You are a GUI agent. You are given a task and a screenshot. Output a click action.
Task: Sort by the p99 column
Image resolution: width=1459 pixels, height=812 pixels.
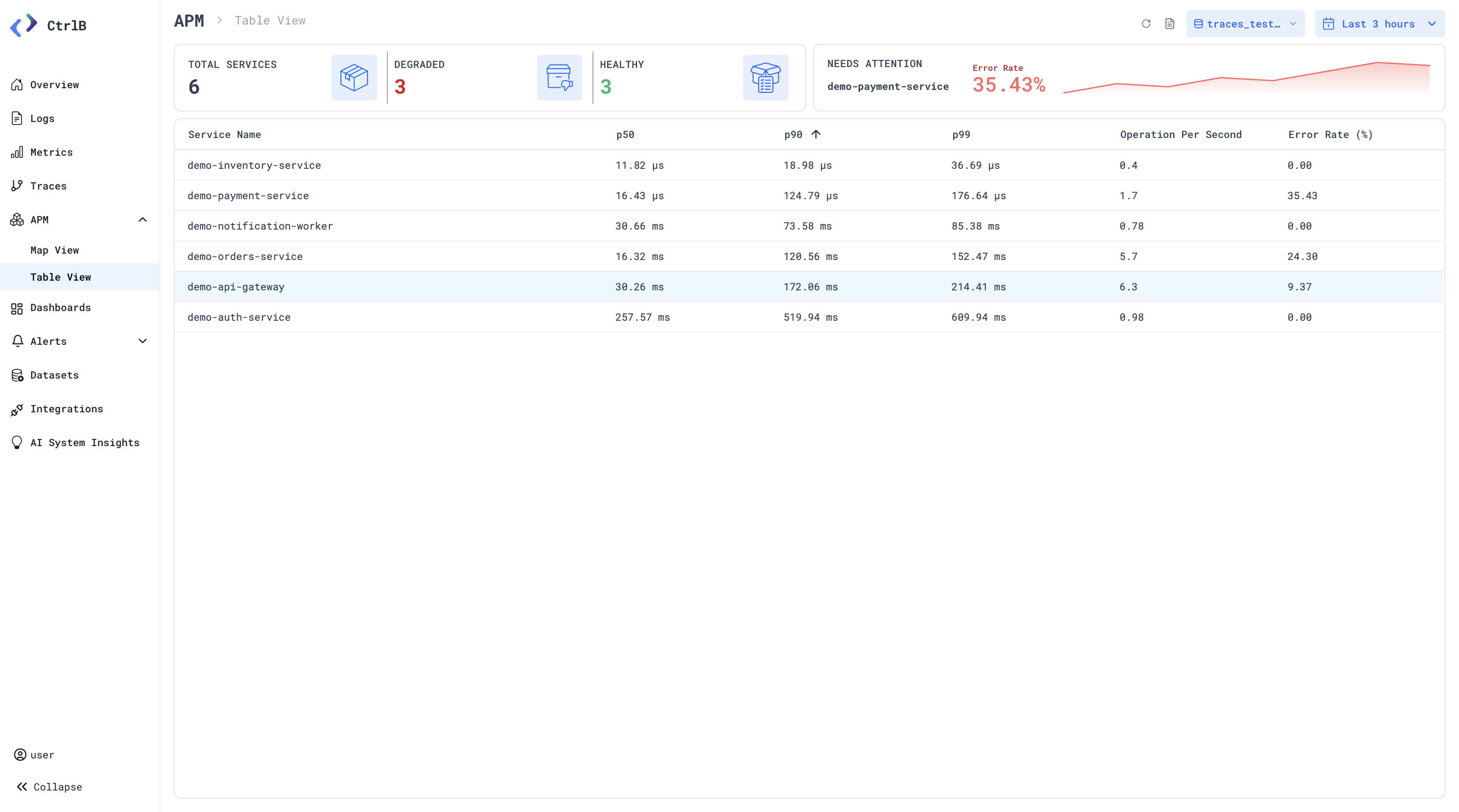[x=961, y=135]
